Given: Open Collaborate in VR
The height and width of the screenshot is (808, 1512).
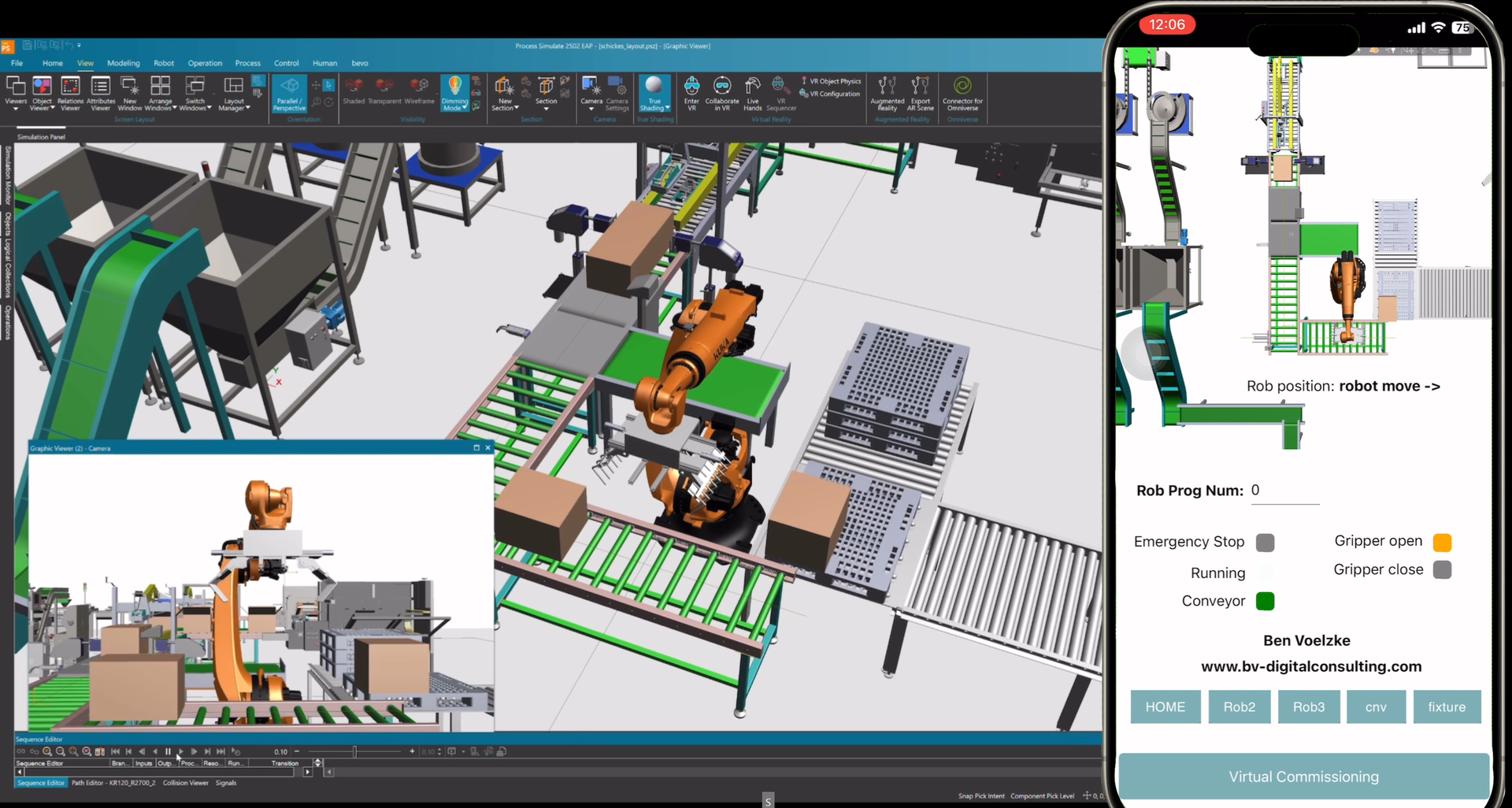Looking at the screenshot, I should [x=722, y=94].
